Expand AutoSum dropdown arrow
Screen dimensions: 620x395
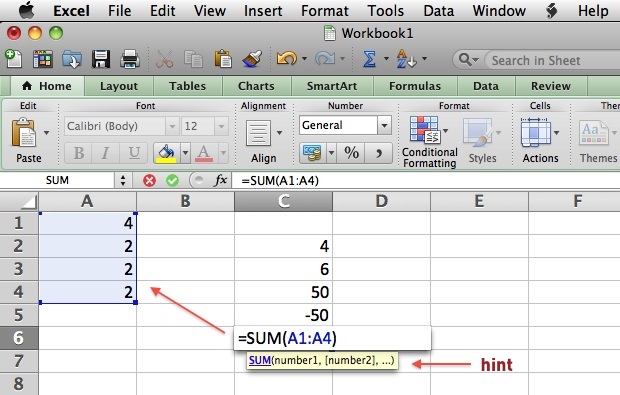[x=386, y=59]
